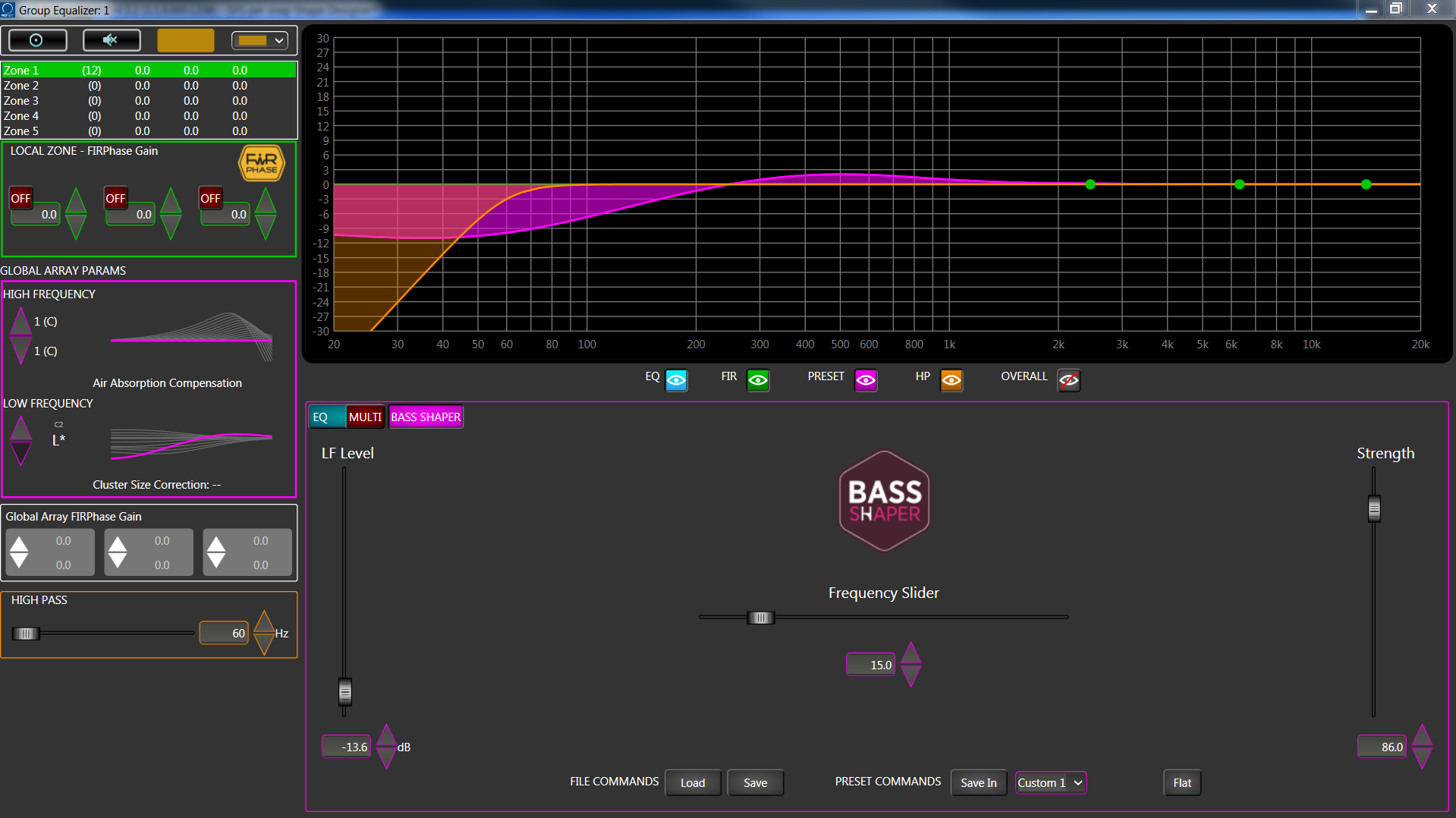Click the Bass Shaper hexagon logo

tap(884, 501)
